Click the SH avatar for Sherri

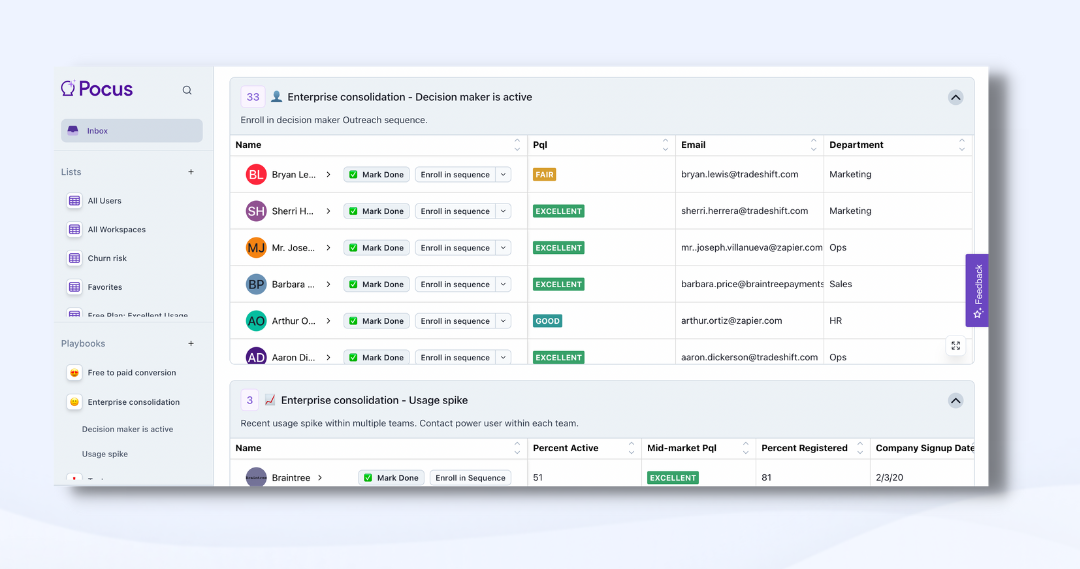256,211
